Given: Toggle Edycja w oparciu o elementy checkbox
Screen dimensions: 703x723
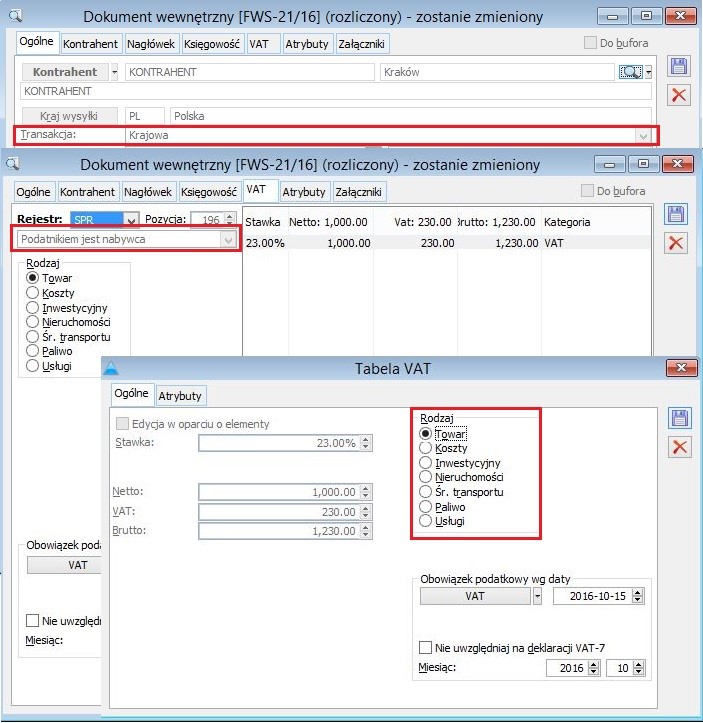Looking at the screenshot, I should click(122, 423).
